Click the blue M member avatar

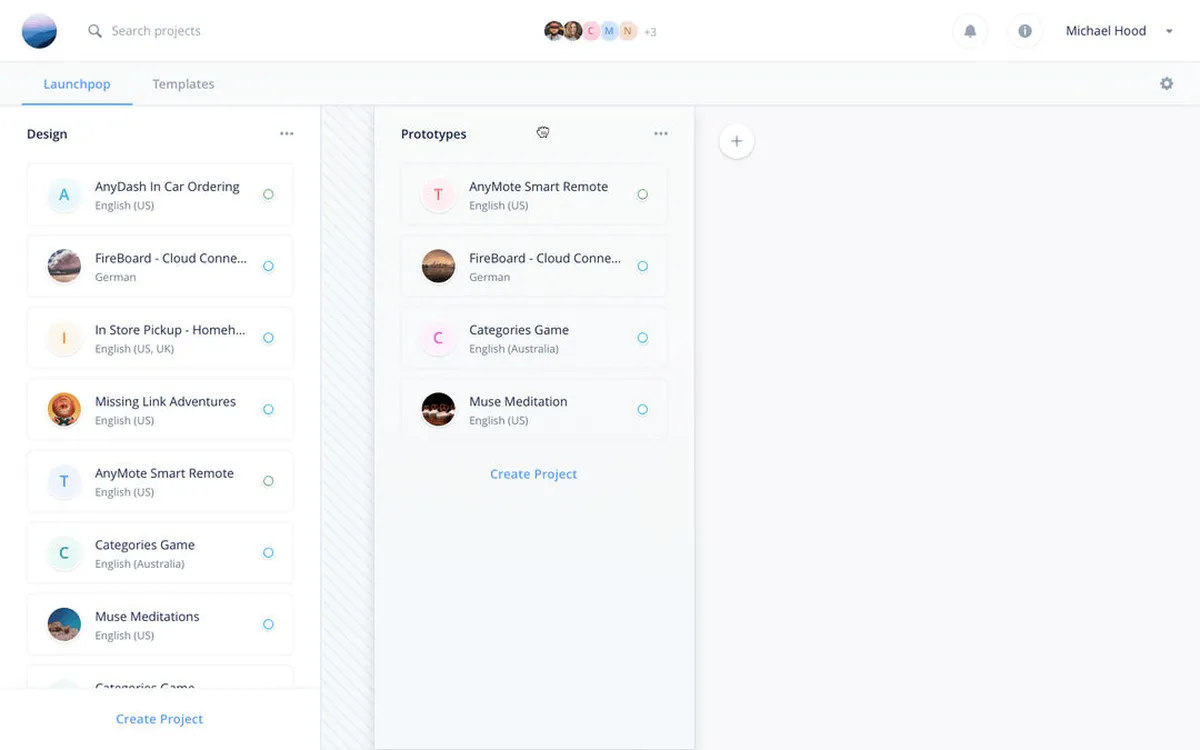tap(609, 31)
